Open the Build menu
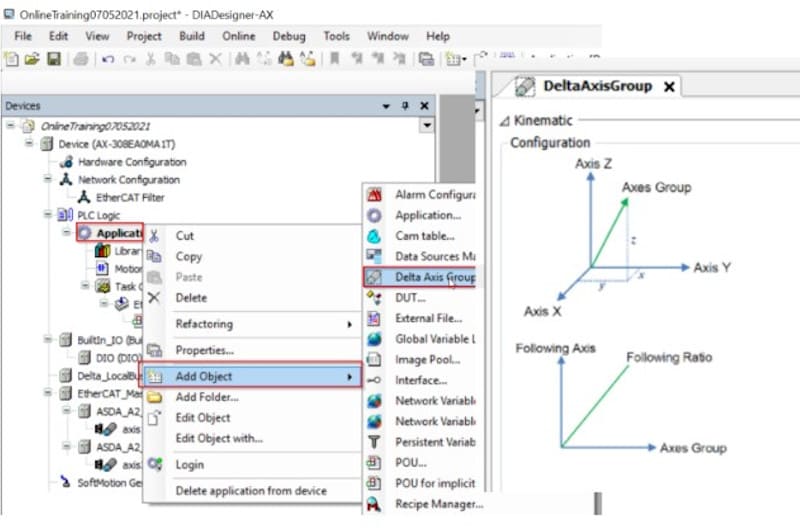The image size is (800, 530). pos(192,36)
